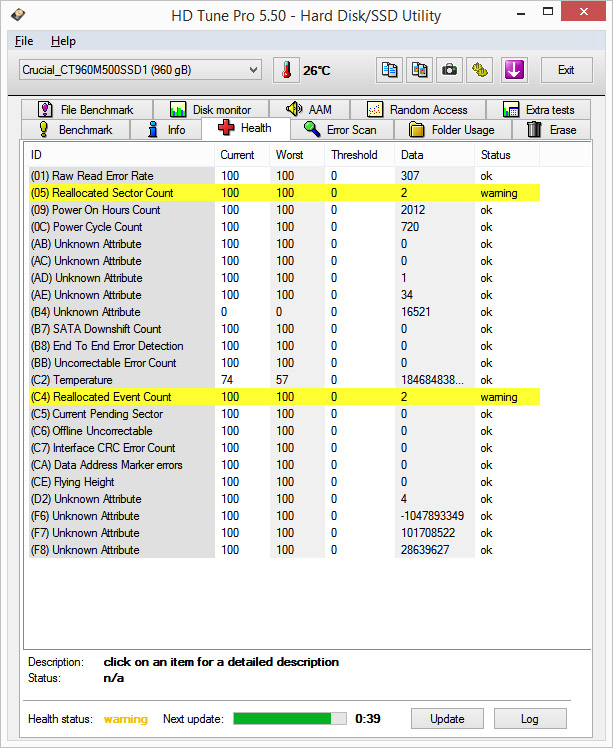Click the Power On Hours data value 2012
Image resolution: width=613 pixels, height=748 pixels.
tap(413, 210)
